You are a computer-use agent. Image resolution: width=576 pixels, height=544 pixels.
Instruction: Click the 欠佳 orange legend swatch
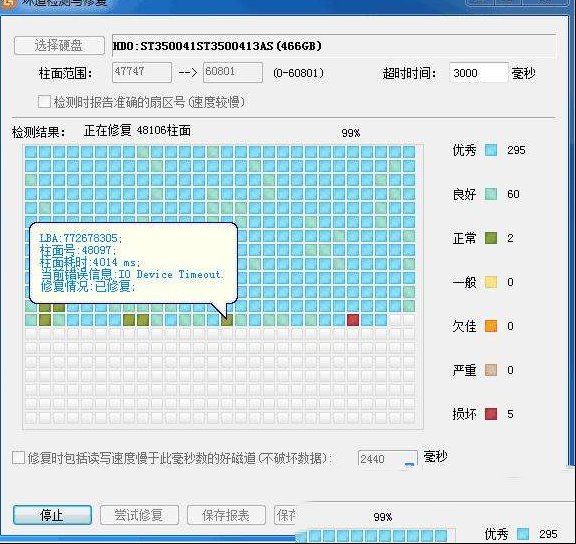pyautogui.click(x=491, y=326)
